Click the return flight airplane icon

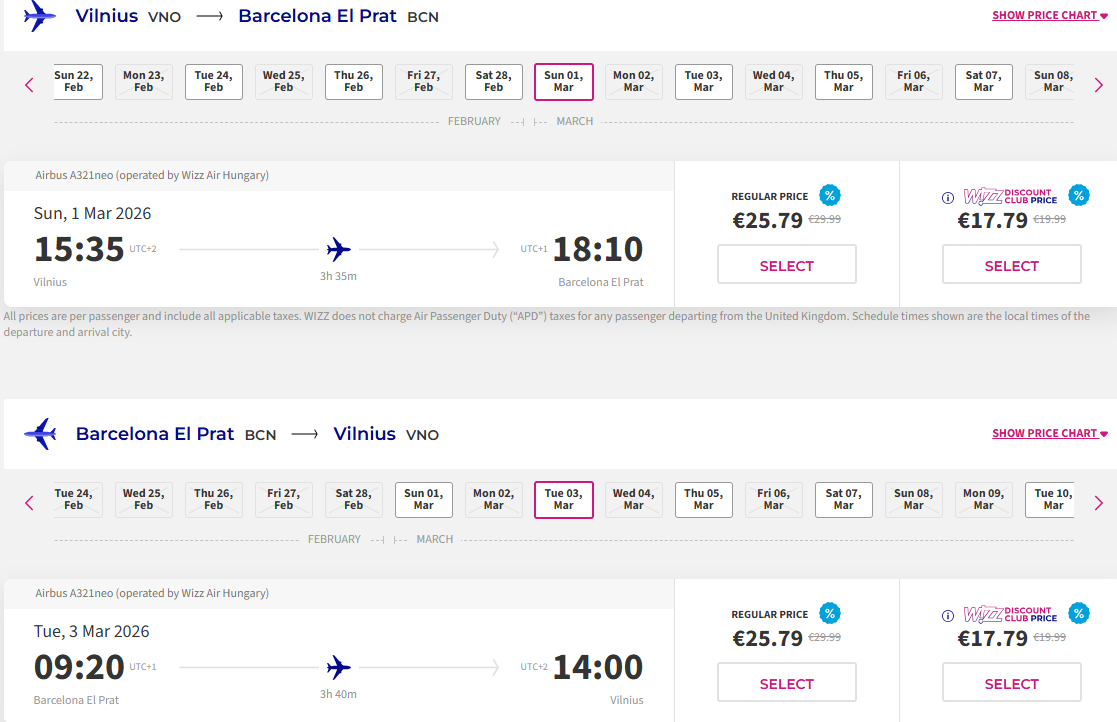40,434
